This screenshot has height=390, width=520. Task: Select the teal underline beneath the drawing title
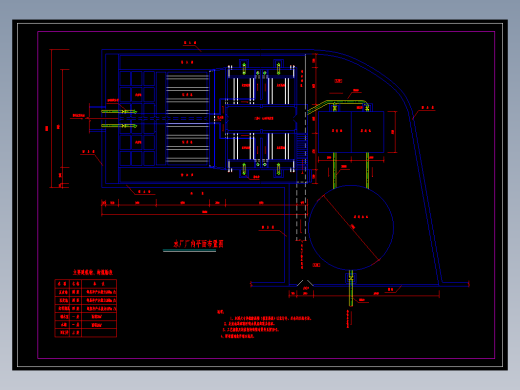pos(189,251)
